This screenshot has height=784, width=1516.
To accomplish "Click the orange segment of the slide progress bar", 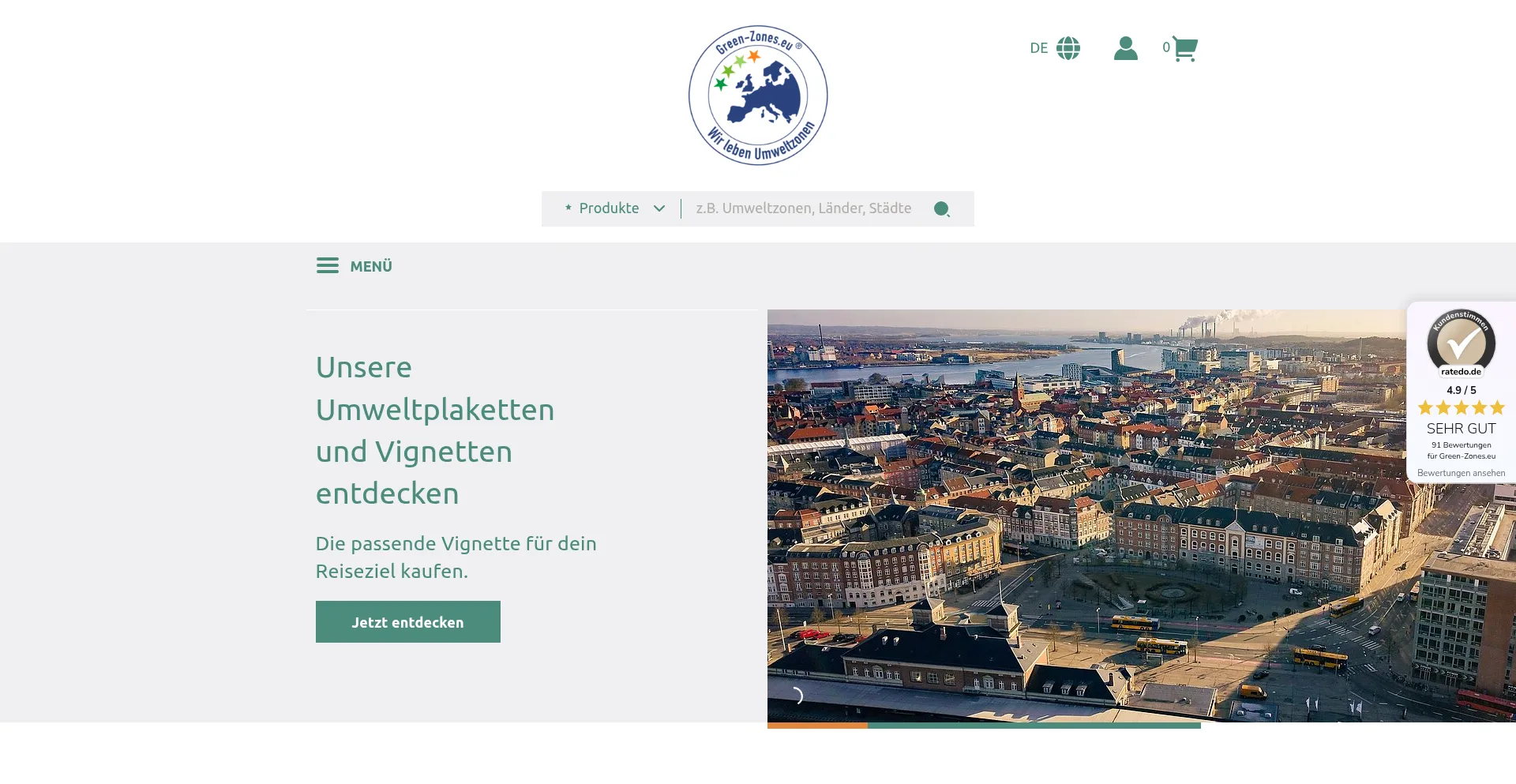I will pyautogui.click(x=817, y=725).
